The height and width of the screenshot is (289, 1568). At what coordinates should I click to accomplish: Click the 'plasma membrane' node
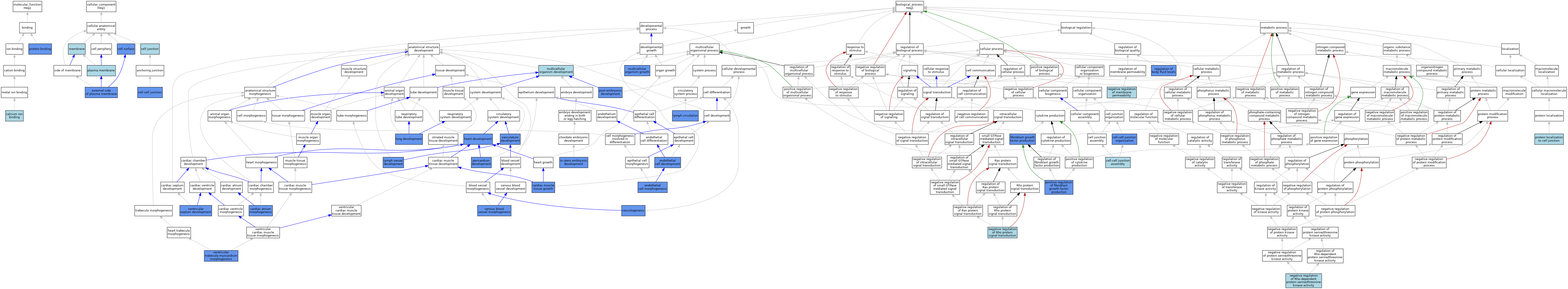tap(101, 71)
